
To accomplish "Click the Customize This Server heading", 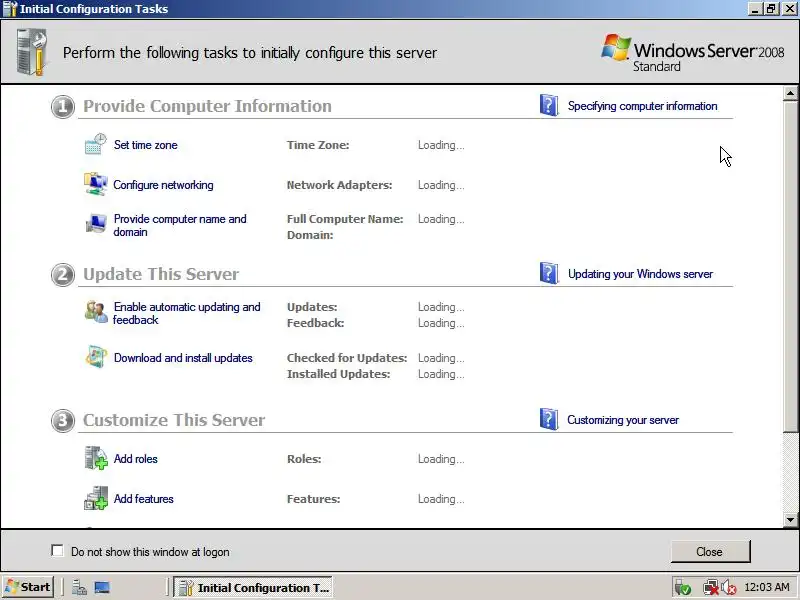I will (x=174, y=420).
